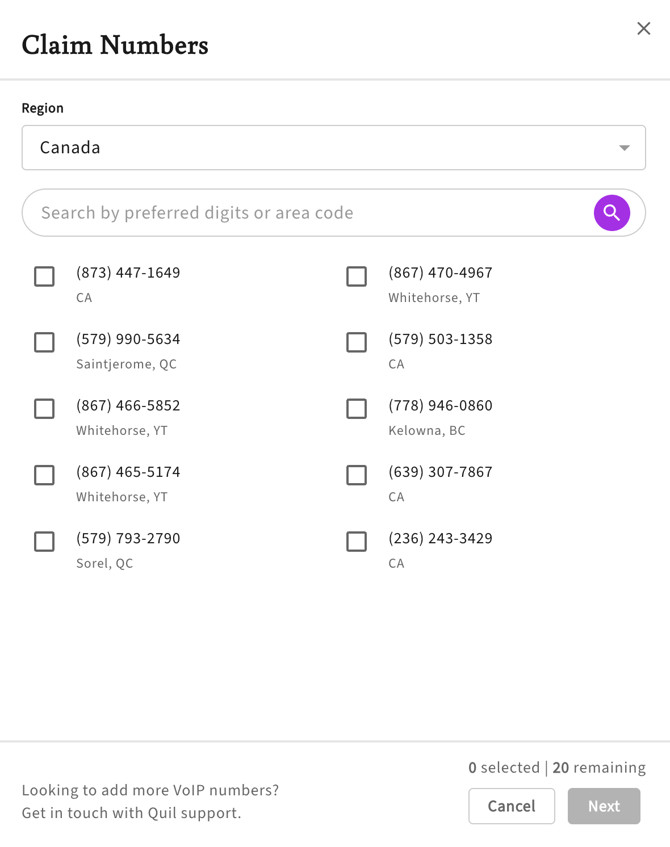Screen dimensions: 670x847
Task: Expand the Region list using the arrow
Action: click(x=624, y=148)
